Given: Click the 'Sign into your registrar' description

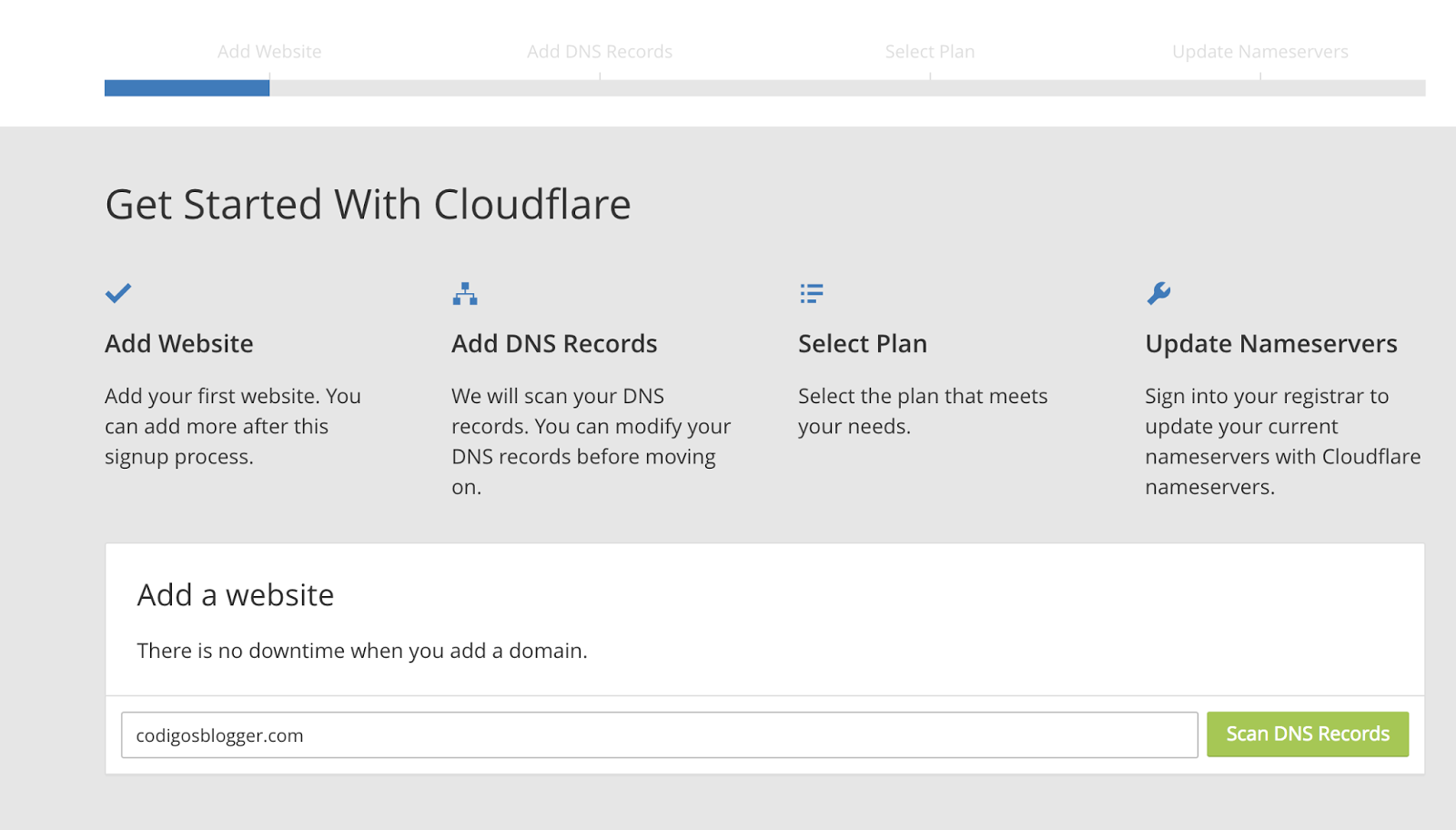Looking at the screenshot, I should point(1283,441).
